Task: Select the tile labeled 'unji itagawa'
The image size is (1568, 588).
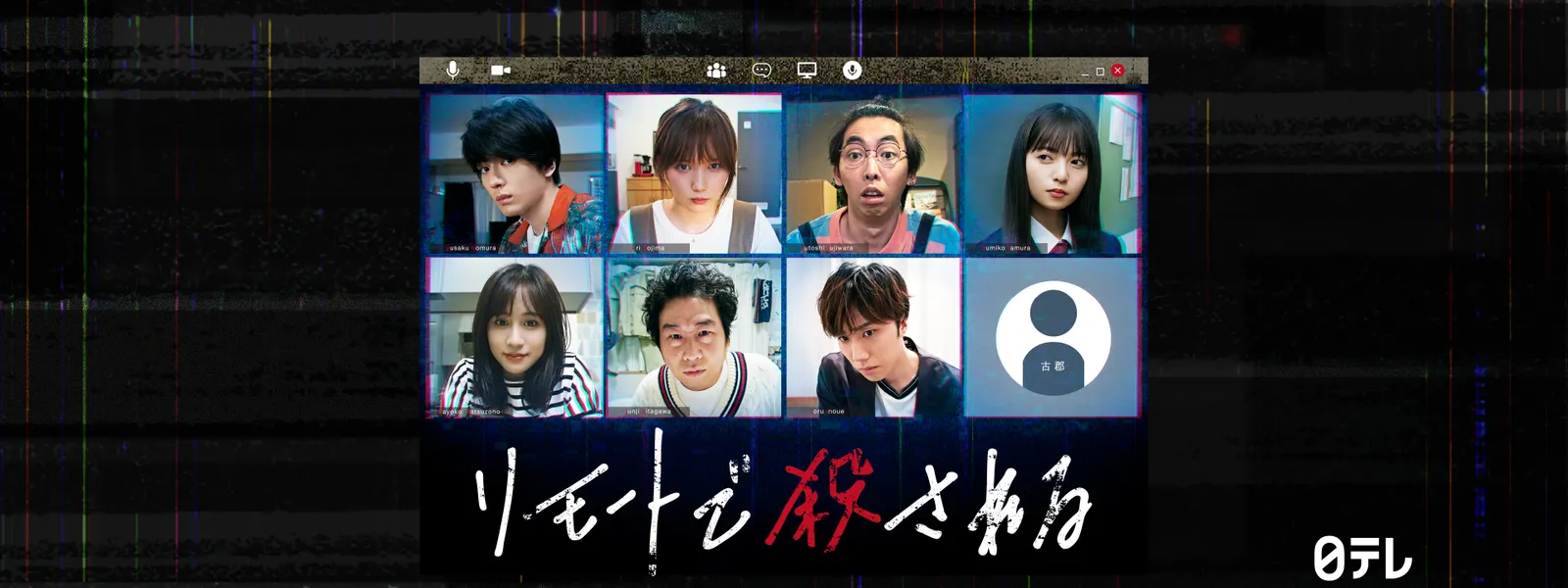Action: click(695, 337)
